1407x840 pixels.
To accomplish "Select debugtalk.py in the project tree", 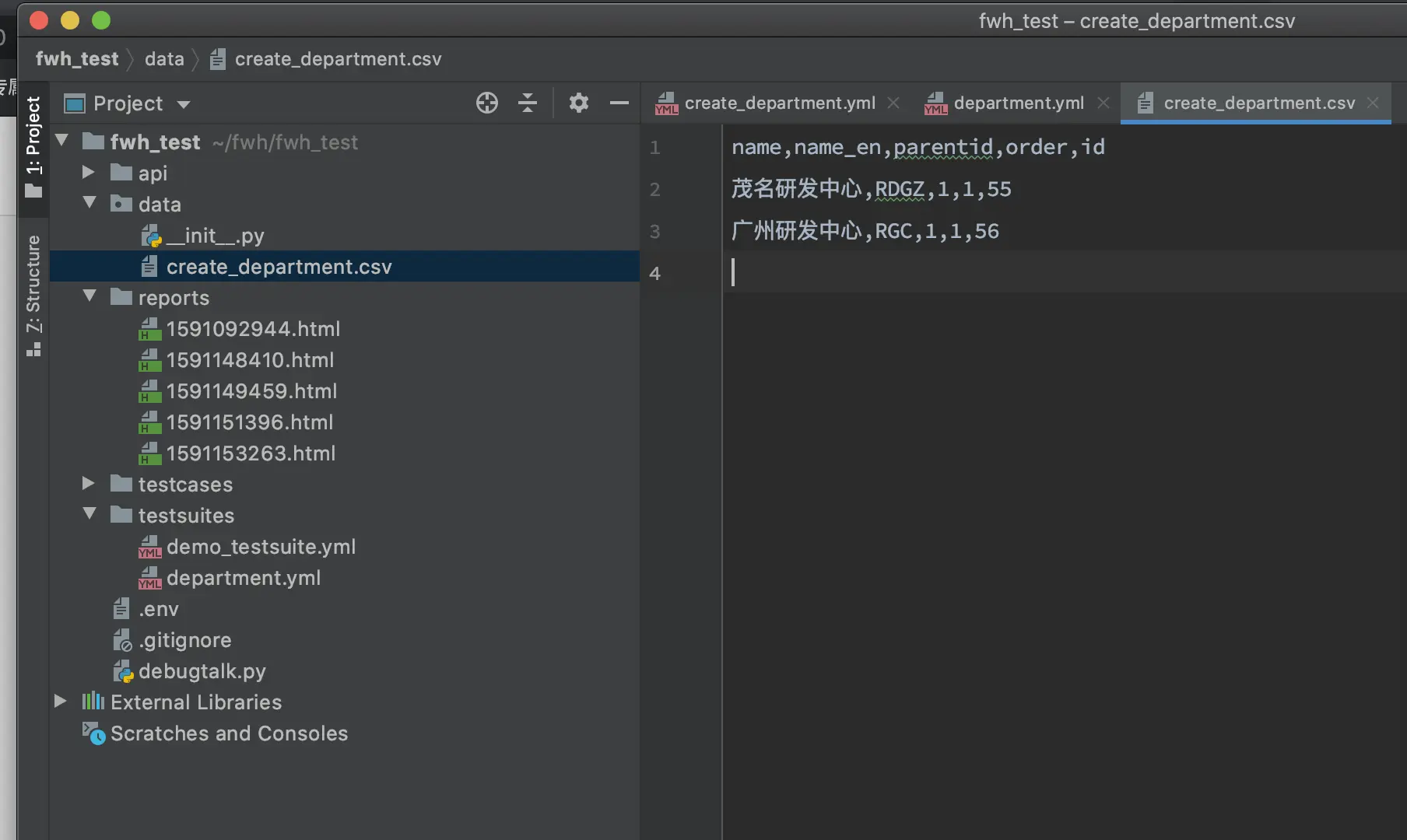I will point(202,671).
